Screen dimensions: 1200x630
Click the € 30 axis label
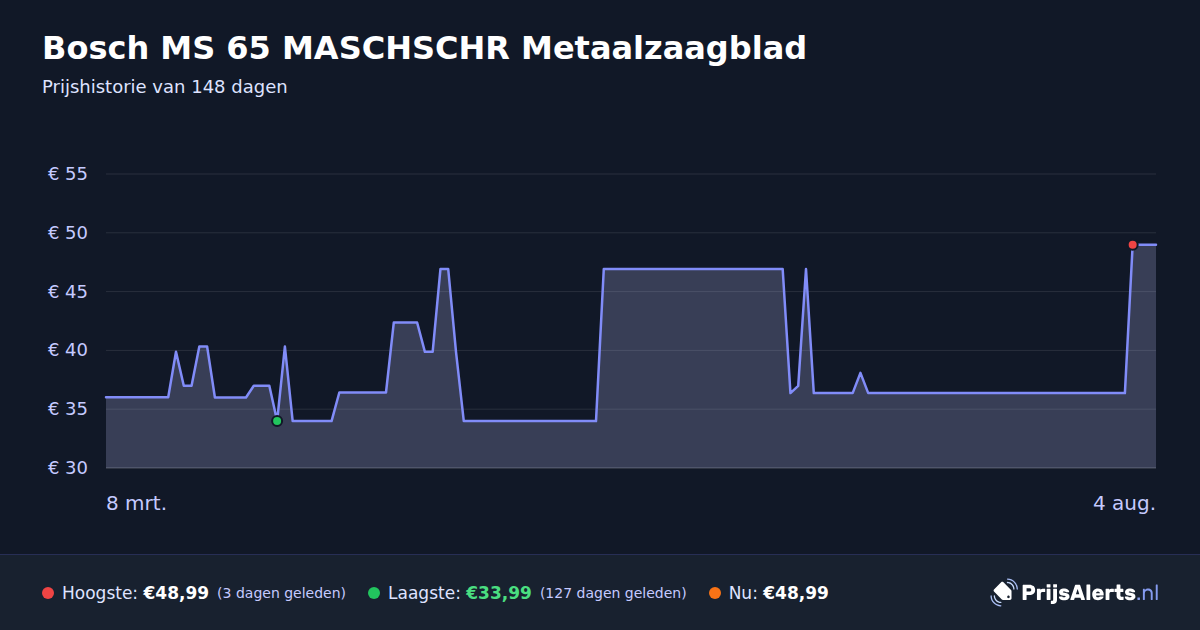pos(68,468)
